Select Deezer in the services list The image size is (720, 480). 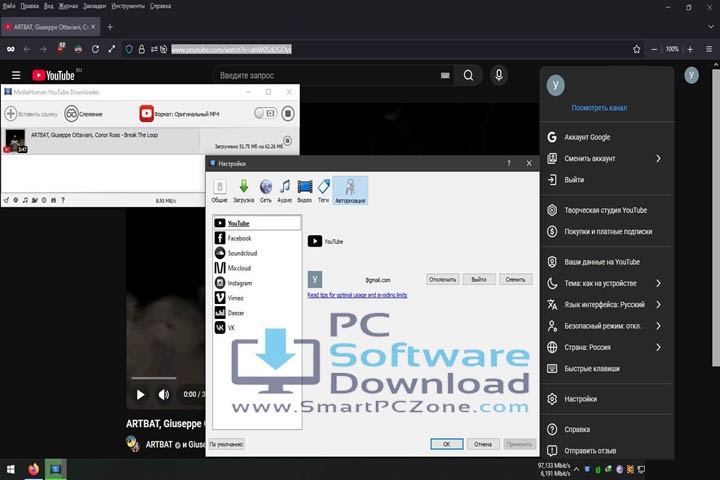click(257, 313)
